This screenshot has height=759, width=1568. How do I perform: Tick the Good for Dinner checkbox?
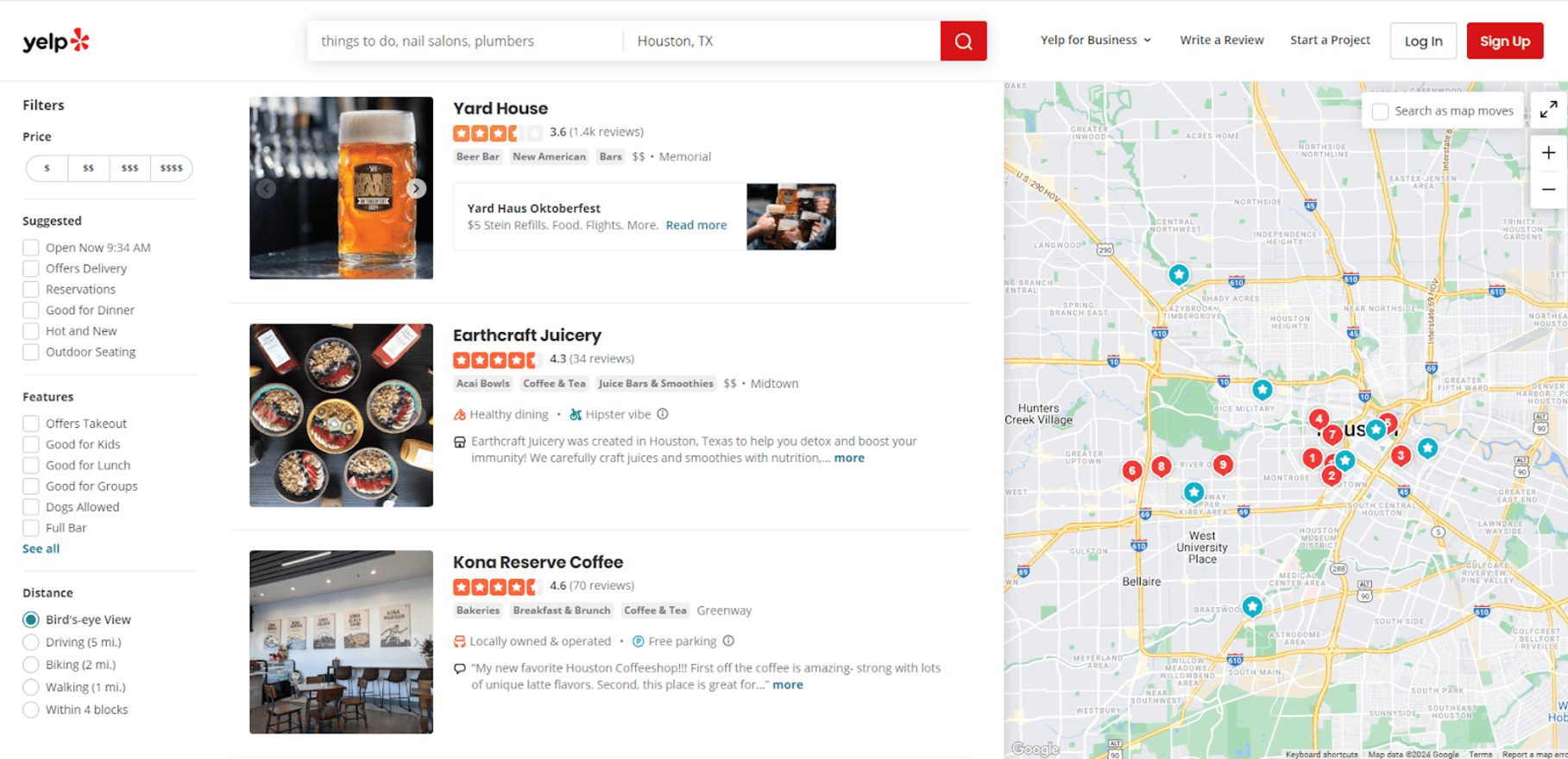[x=31, y=310]
